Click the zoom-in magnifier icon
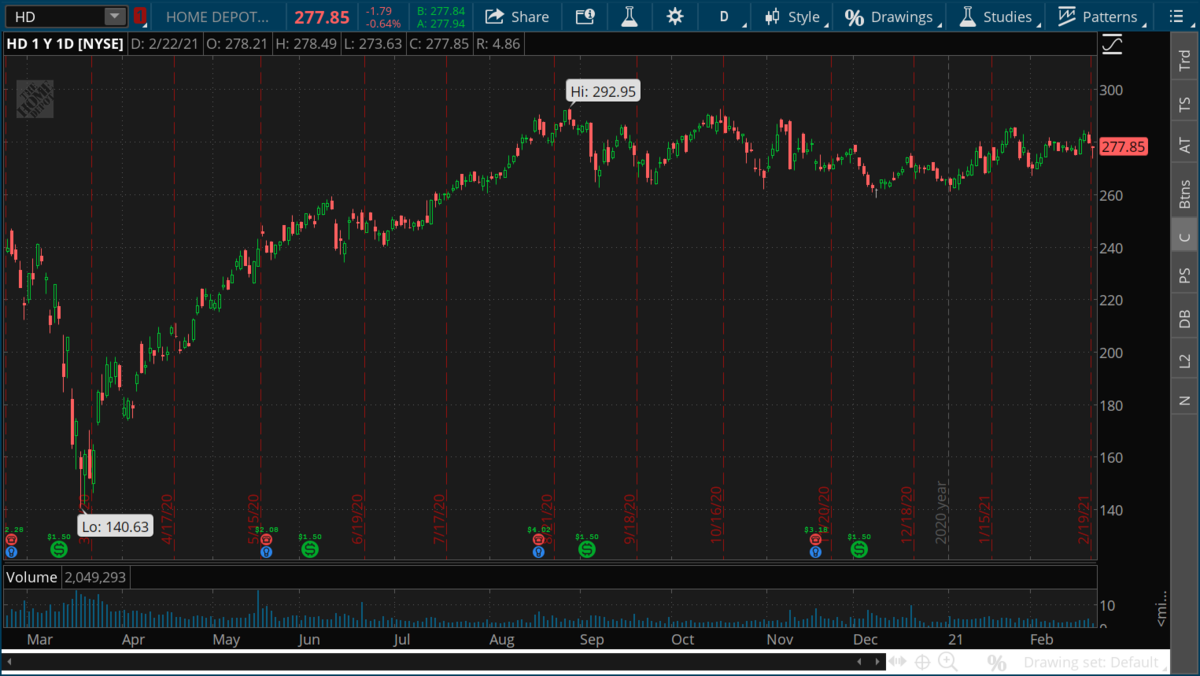Image resolution: width=1200 pixels, height=676 pixels. click(x=948, y=661)
